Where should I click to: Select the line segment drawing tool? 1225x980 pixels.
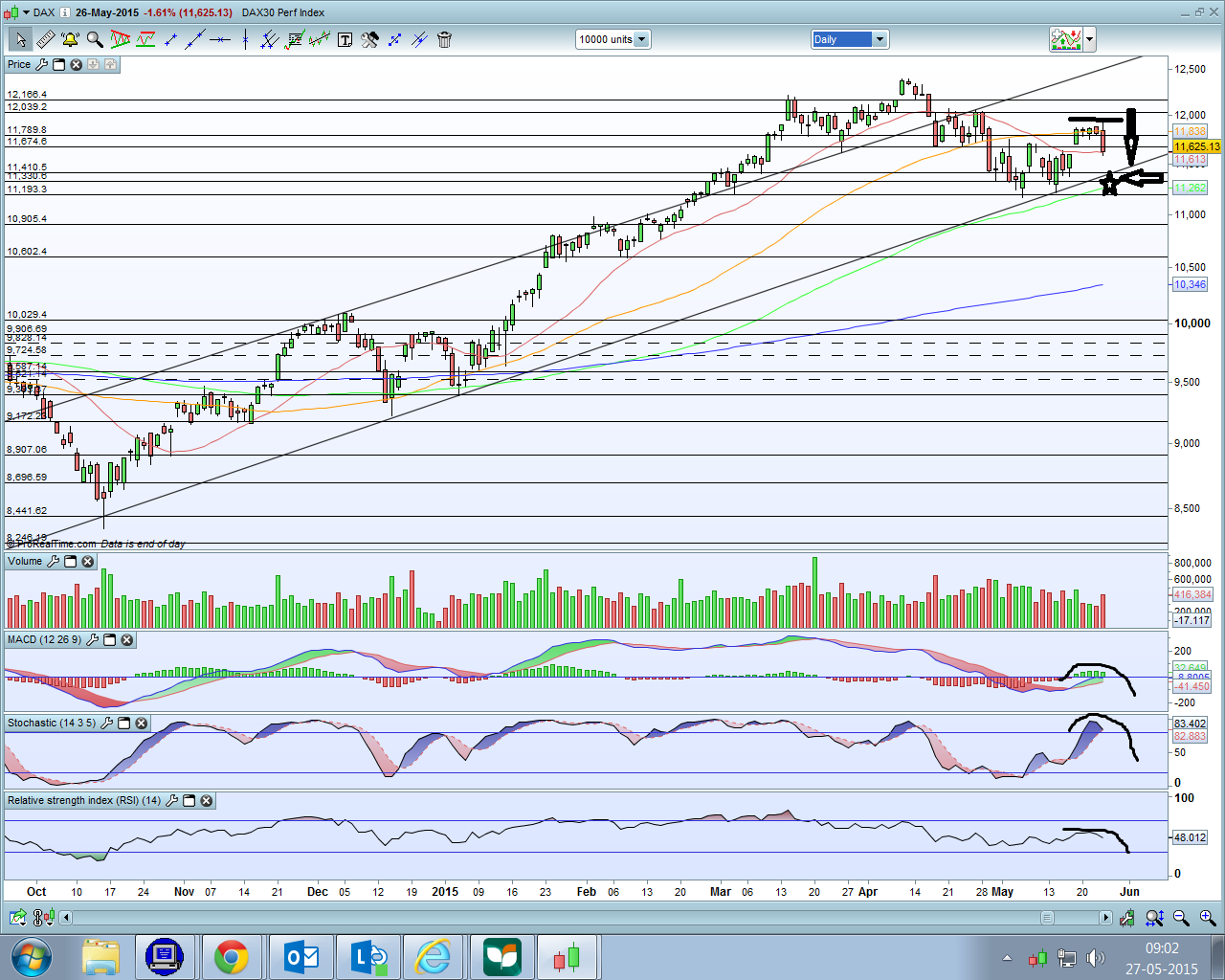point(170,39)
